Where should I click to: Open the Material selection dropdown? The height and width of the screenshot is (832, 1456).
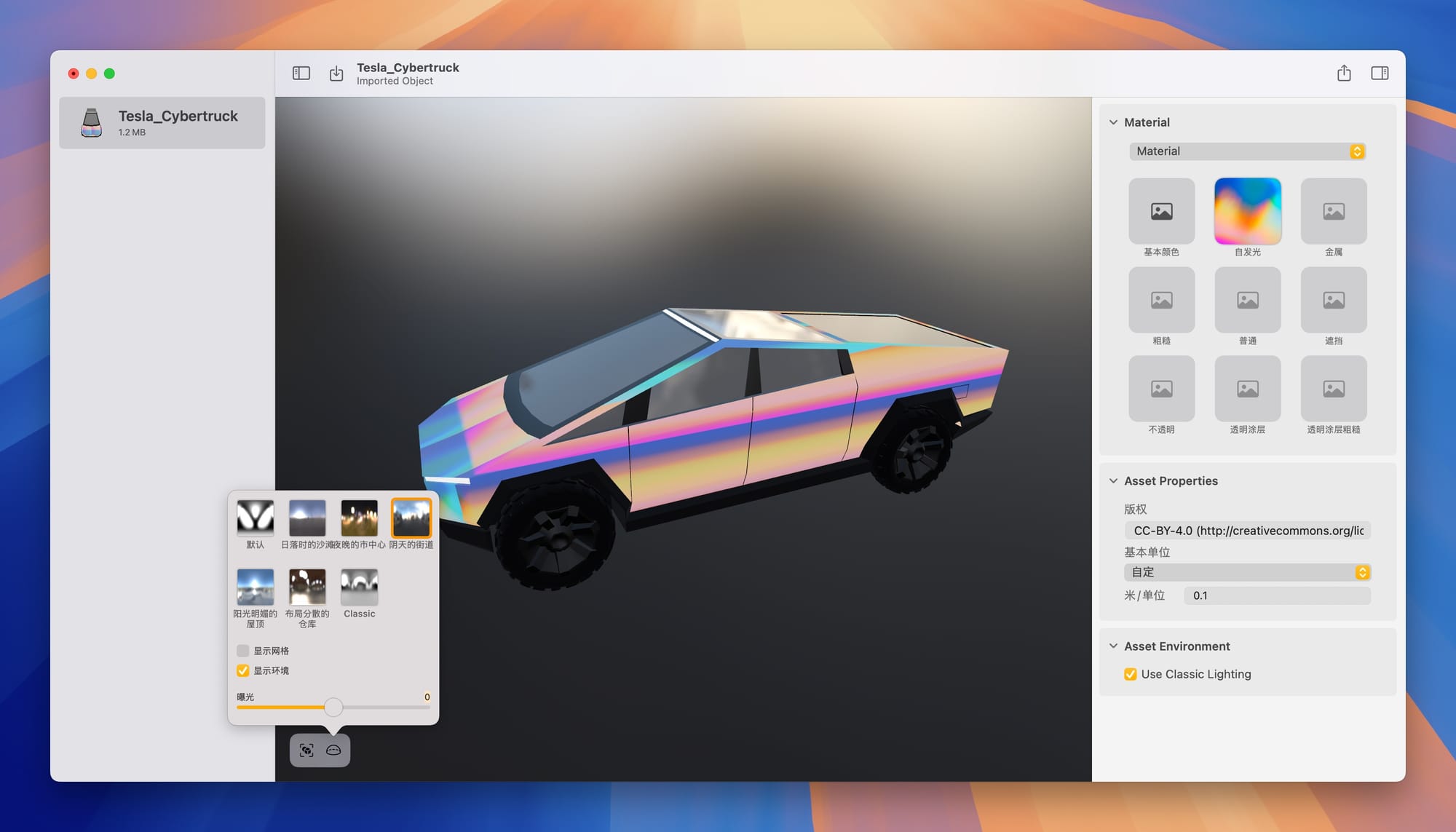(x=1246, y=151)
